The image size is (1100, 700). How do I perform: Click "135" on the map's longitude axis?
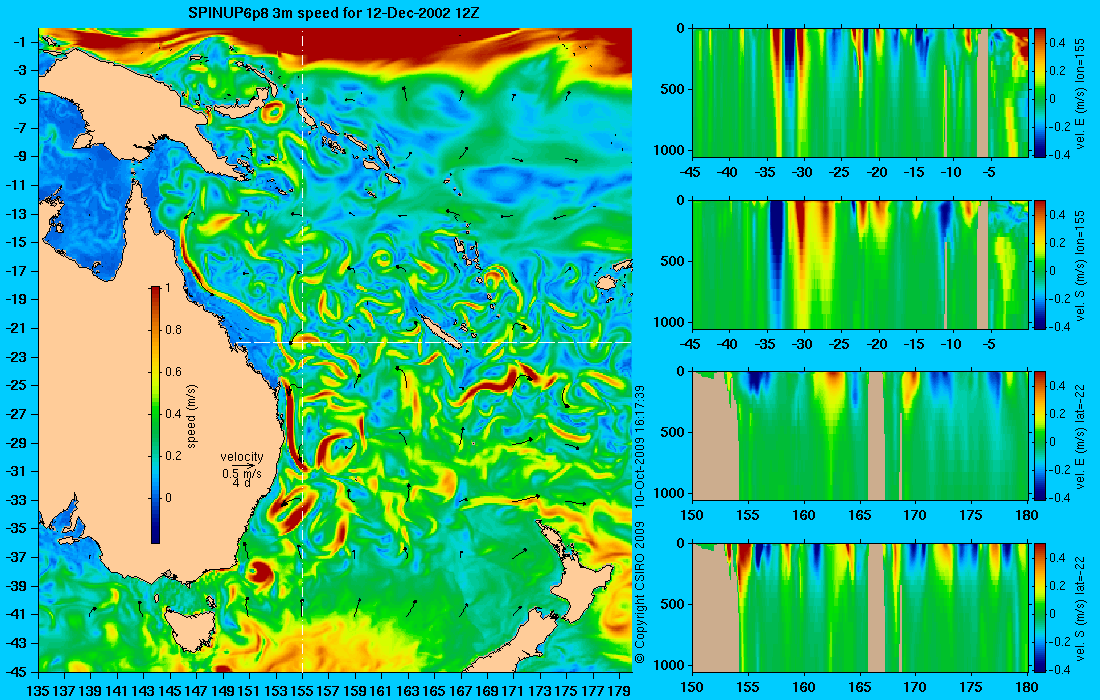38,691
